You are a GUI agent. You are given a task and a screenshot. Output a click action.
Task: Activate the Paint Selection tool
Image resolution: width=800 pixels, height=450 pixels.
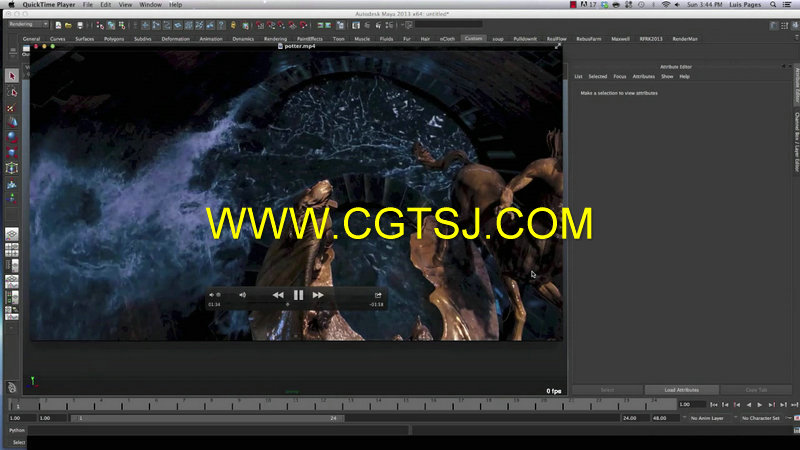pyautogui.click(x=12, y=108)
